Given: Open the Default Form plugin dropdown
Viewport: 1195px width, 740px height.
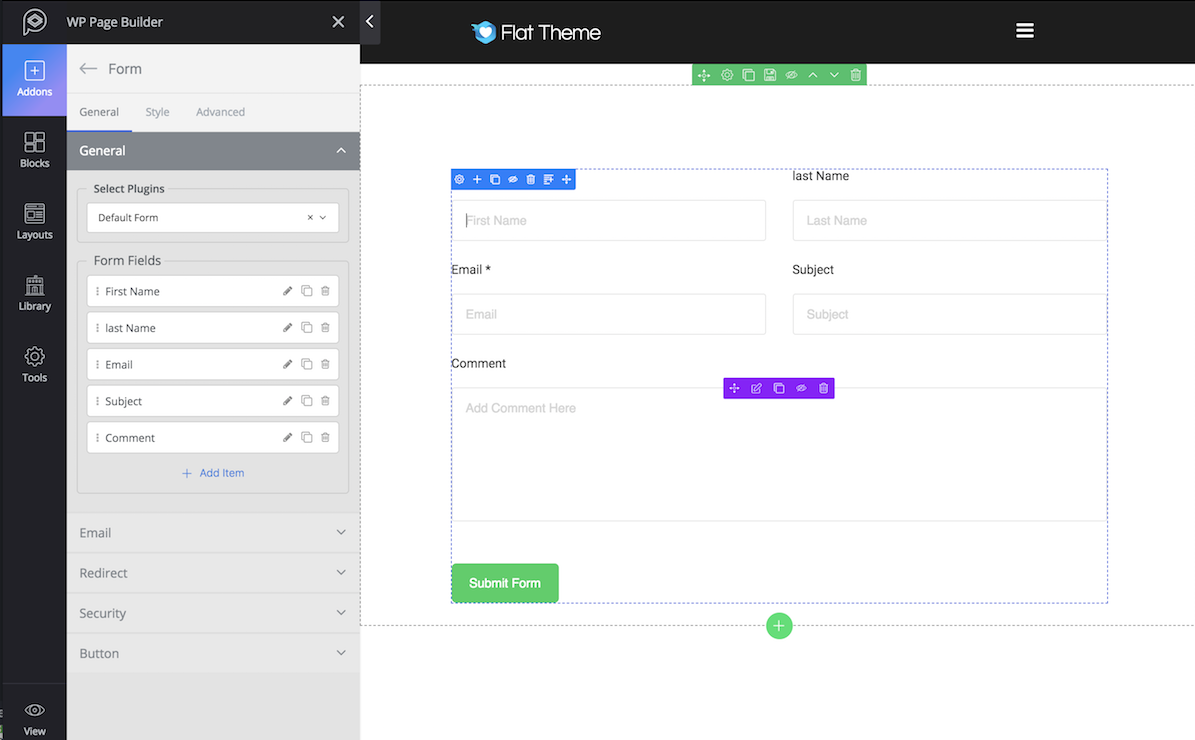Looking at the screenshot, I should pyautogui.click(x=322, y=217).
